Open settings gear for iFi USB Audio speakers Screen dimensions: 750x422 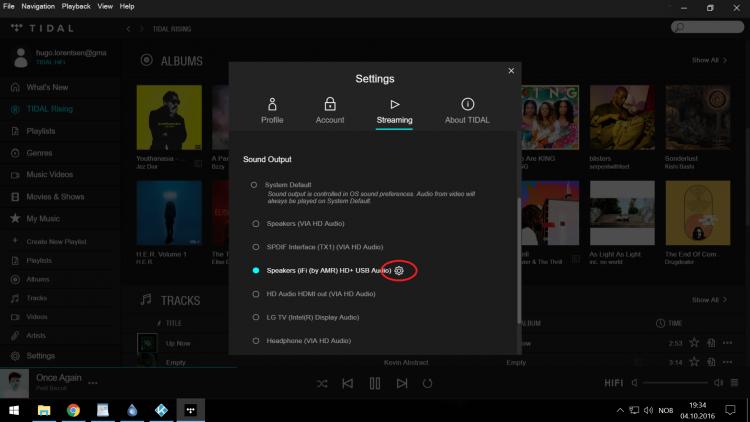tap(399, 271)
